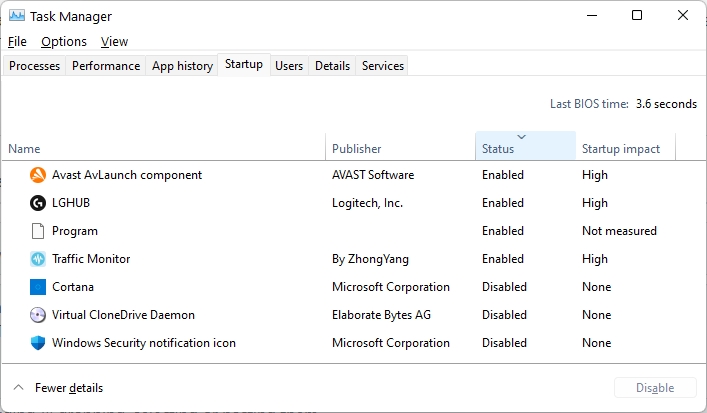Click Windows Security's Microsoft Corporation publisher cell
The image size is (707, 413).
(391, 343)
